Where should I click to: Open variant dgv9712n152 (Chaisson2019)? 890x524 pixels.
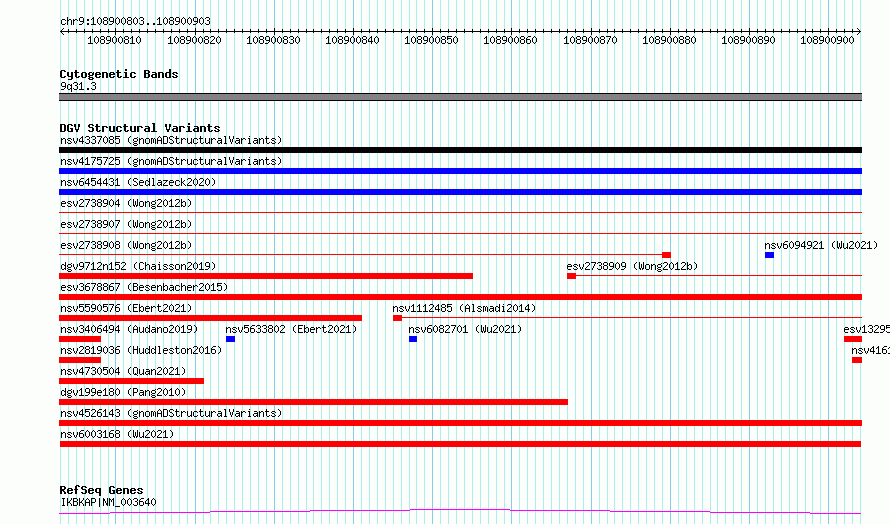(x=138, y=266)
